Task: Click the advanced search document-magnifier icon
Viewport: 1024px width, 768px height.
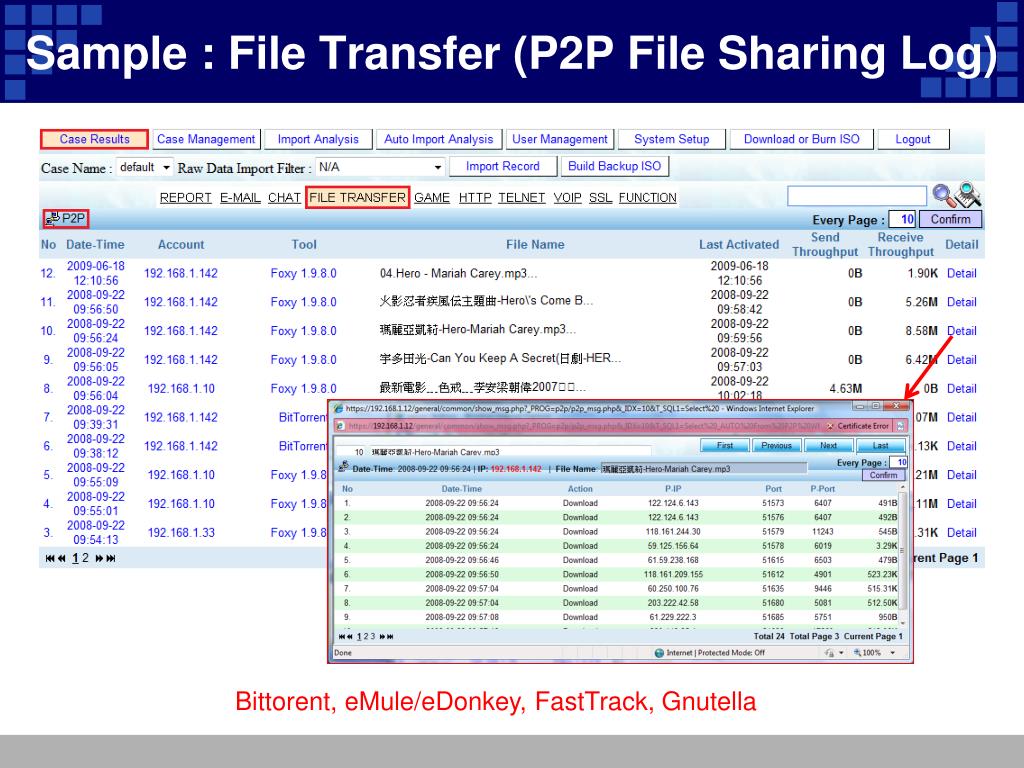Action: [x=968, y=195]
